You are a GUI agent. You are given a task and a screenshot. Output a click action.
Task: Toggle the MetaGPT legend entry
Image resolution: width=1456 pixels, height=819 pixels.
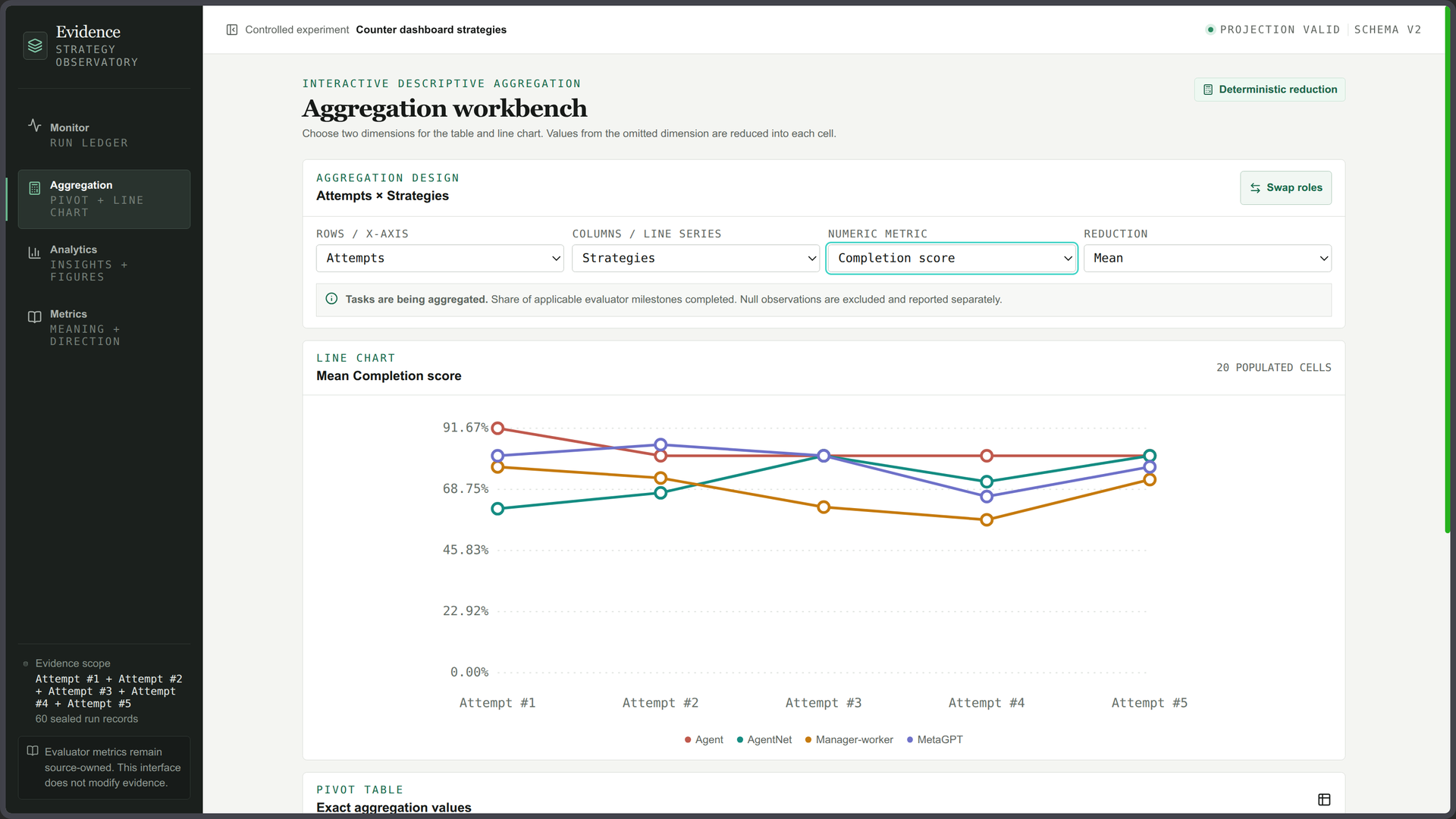934,739
